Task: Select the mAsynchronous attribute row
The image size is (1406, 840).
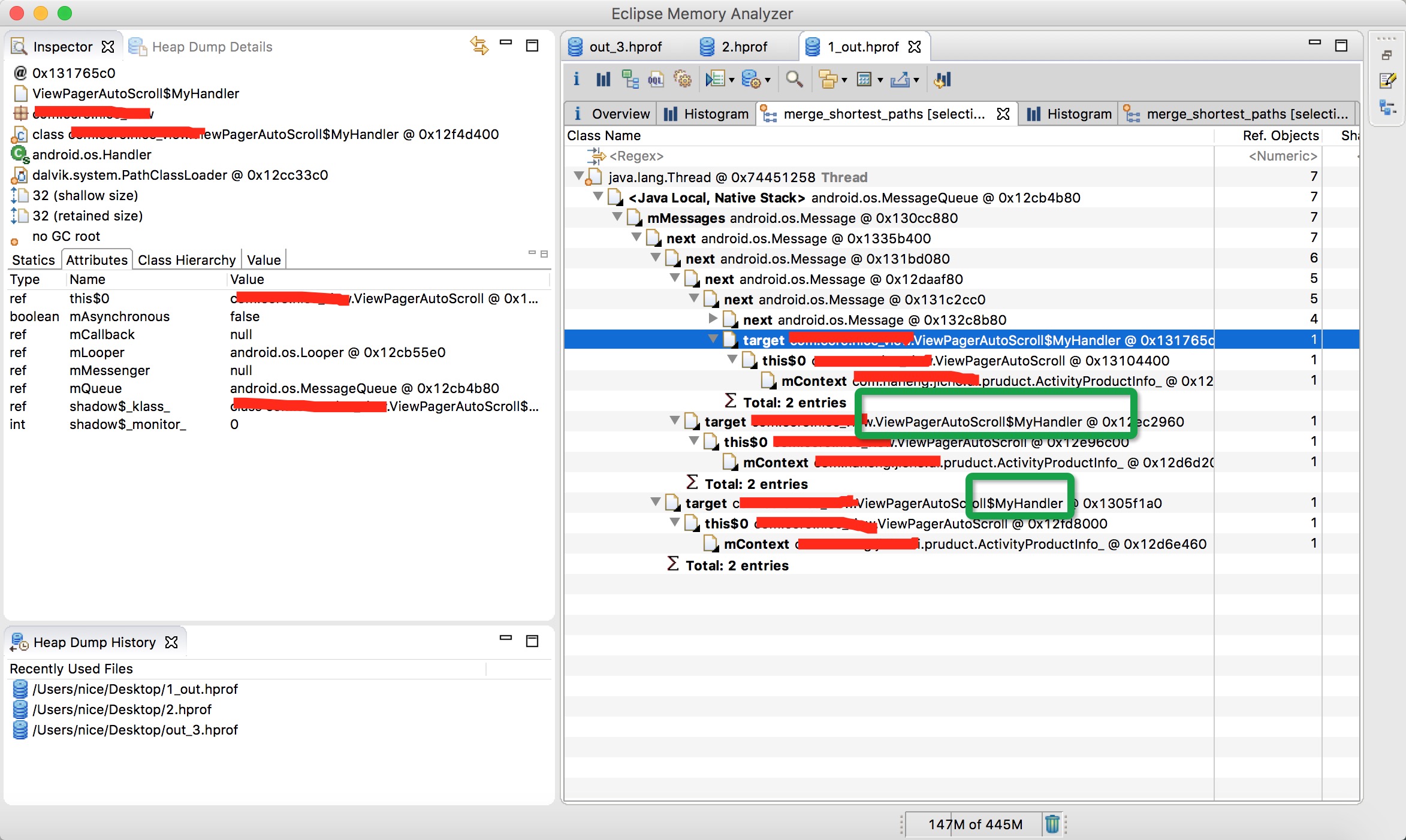Action: click(x=279, y=316)
